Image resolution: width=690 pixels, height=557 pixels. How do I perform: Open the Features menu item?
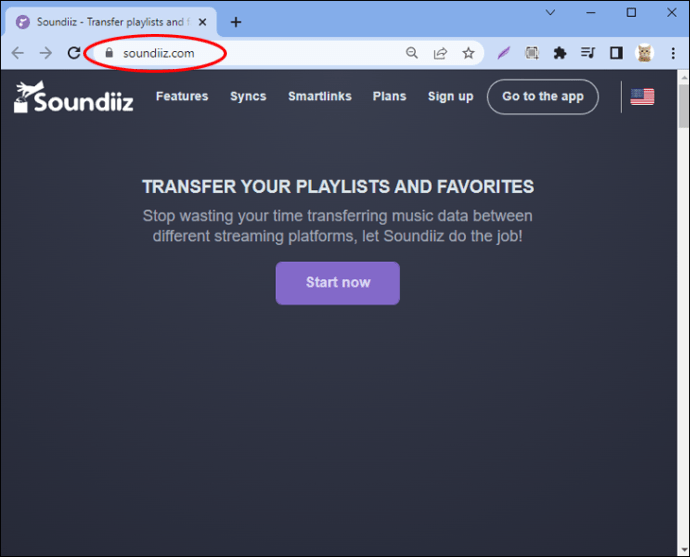click(182, 96)
